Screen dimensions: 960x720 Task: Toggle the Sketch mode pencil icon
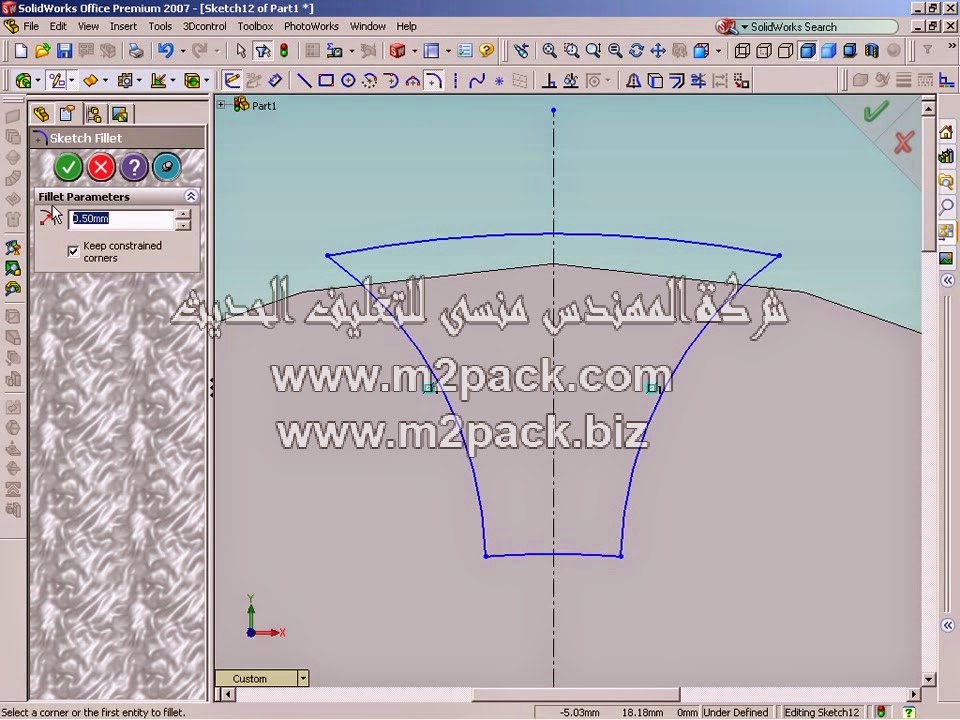tap(231, 81)
